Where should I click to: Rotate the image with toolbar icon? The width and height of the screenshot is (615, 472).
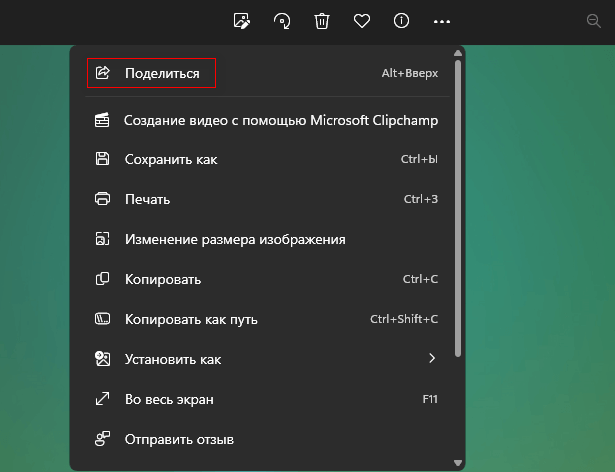click(282, 21)
